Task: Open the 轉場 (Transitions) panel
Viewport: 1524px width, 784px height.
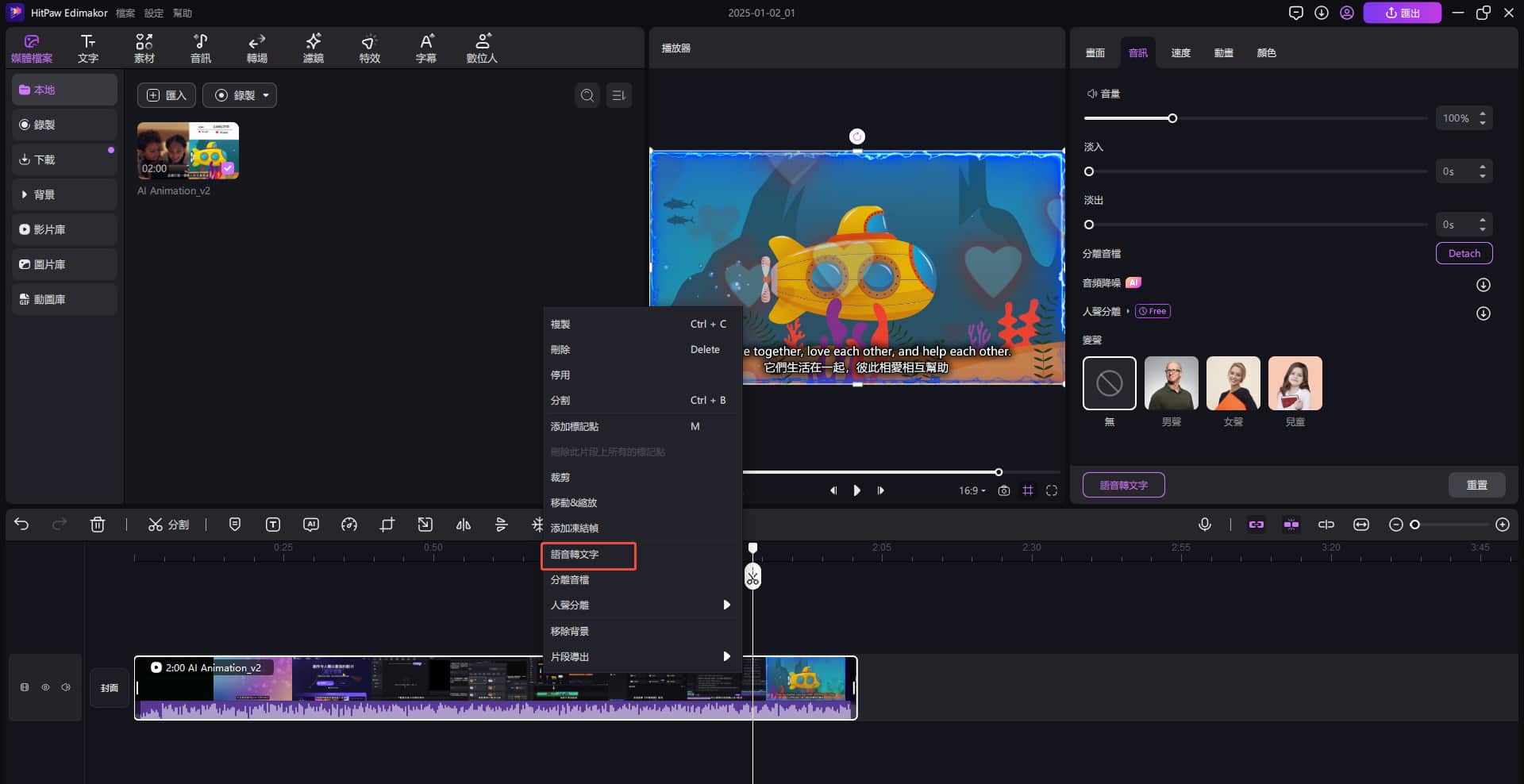Action: point(256,47)
